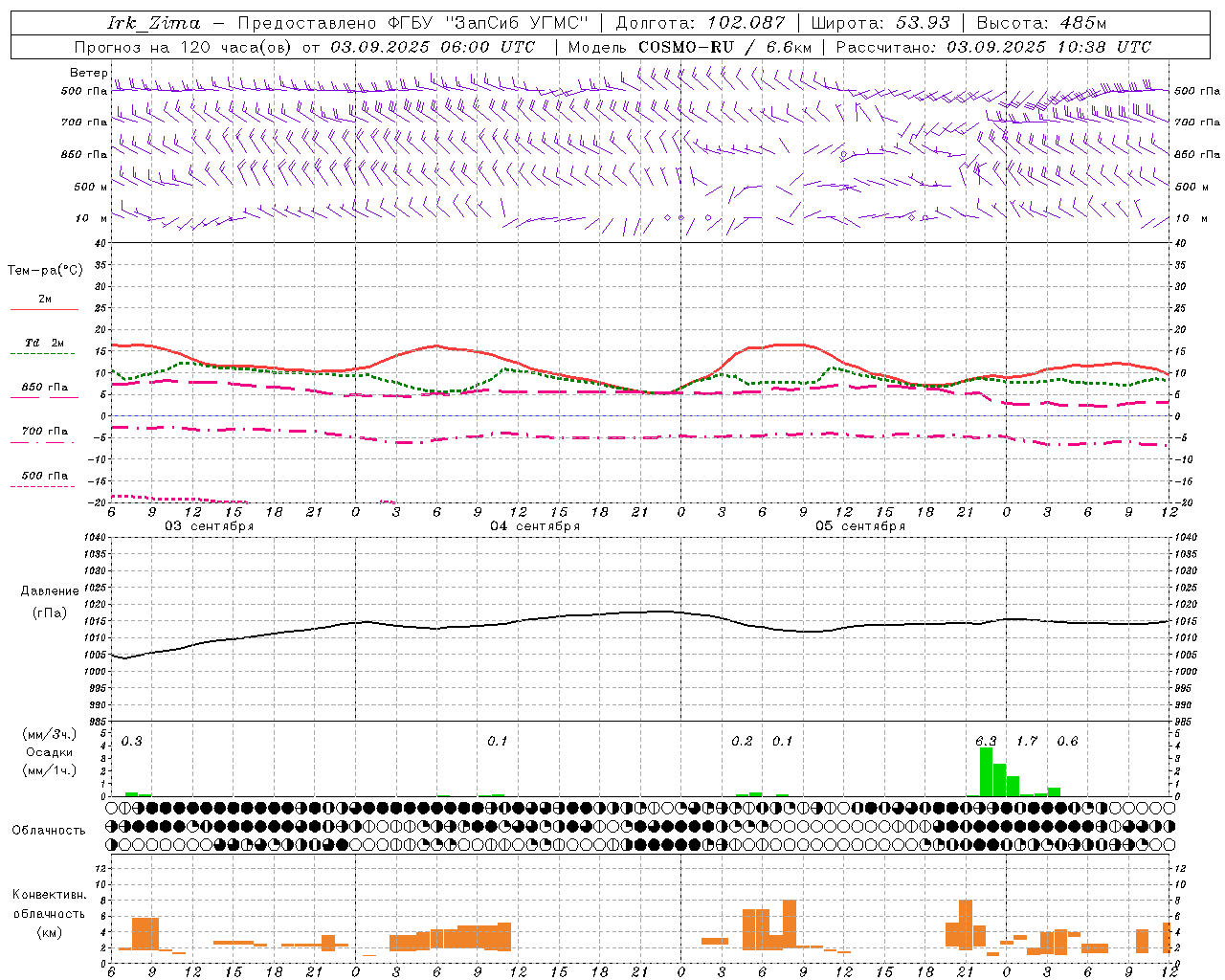This screenshot has width=1225, height=980.
Task: Click the Ветер wind panel label
Action: (x=88, y=73)
